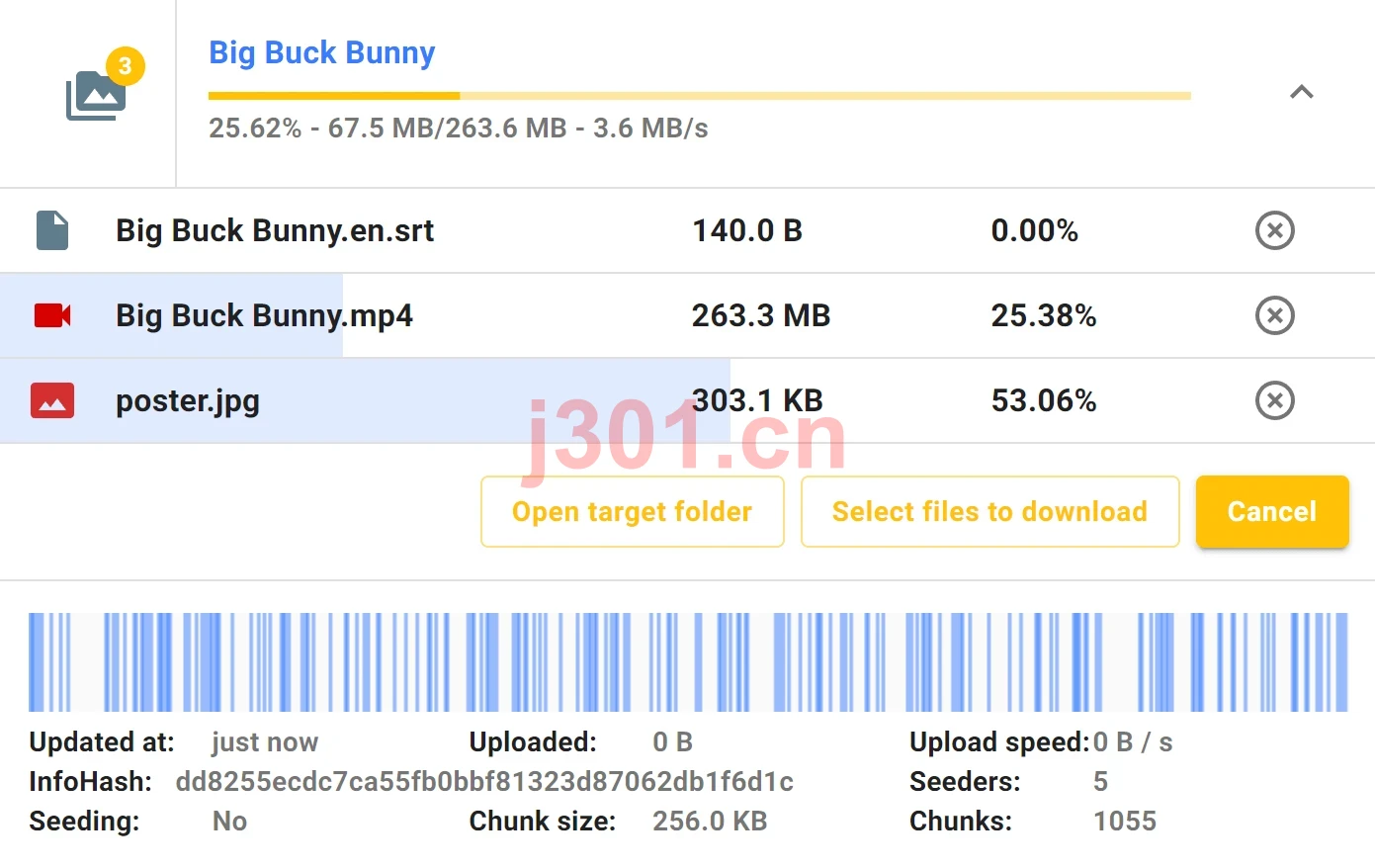Viewport: 1375px width, 868px height.
Task: Select the poster.jpg file name
Action: pyautogui.click(x=188, y=400)
